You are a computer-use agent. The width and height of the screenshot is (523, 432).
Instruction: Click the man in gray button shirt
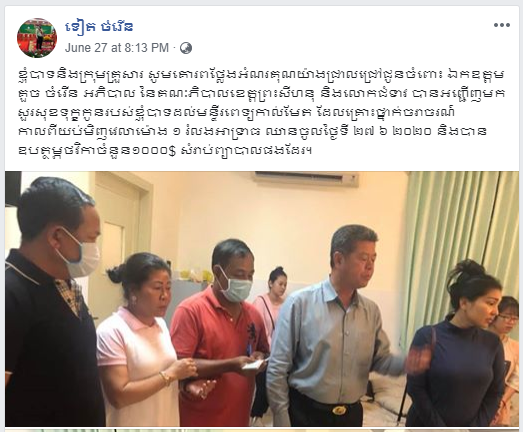pos(334,327)
